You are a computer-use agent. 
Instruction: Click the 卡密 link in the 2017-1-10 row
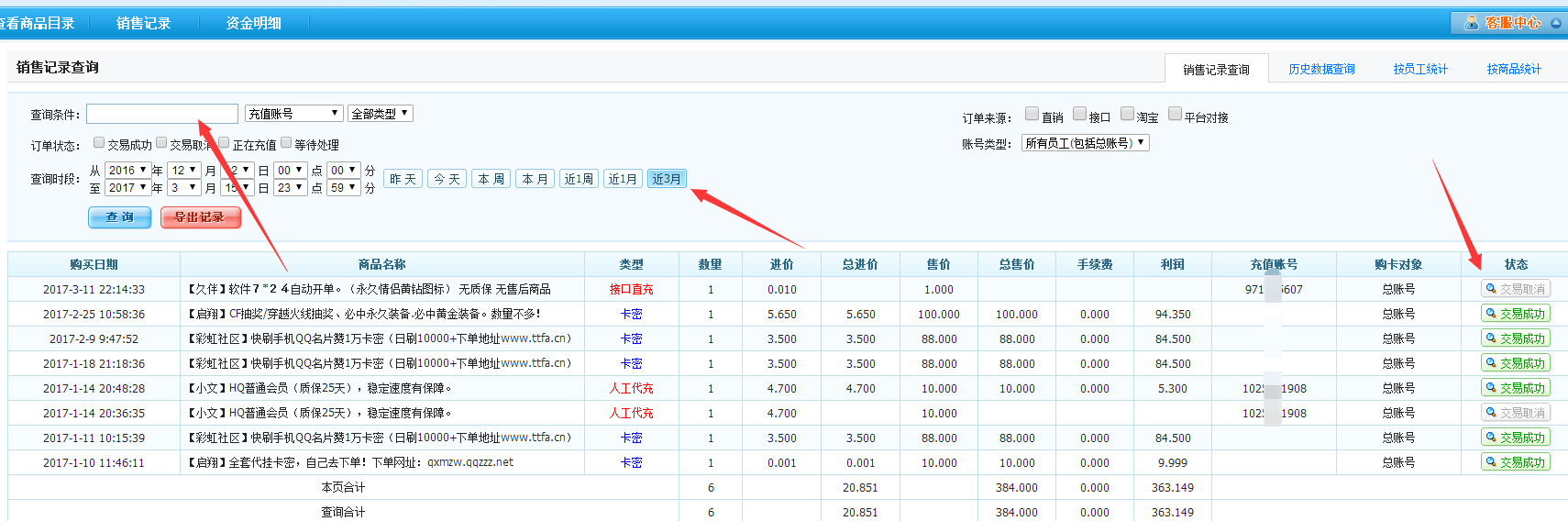point(631,462)
